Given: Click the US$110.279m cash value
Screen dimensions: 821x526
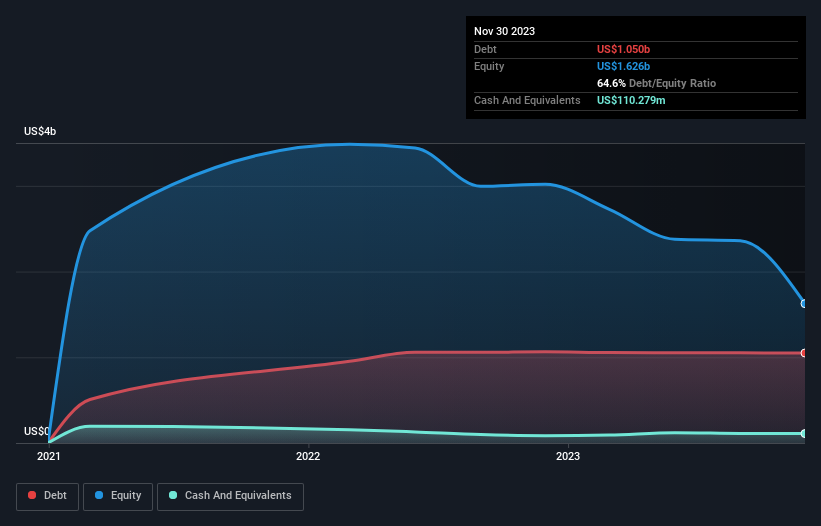Looking at the screenshot, I should click(x=631, y=100).
